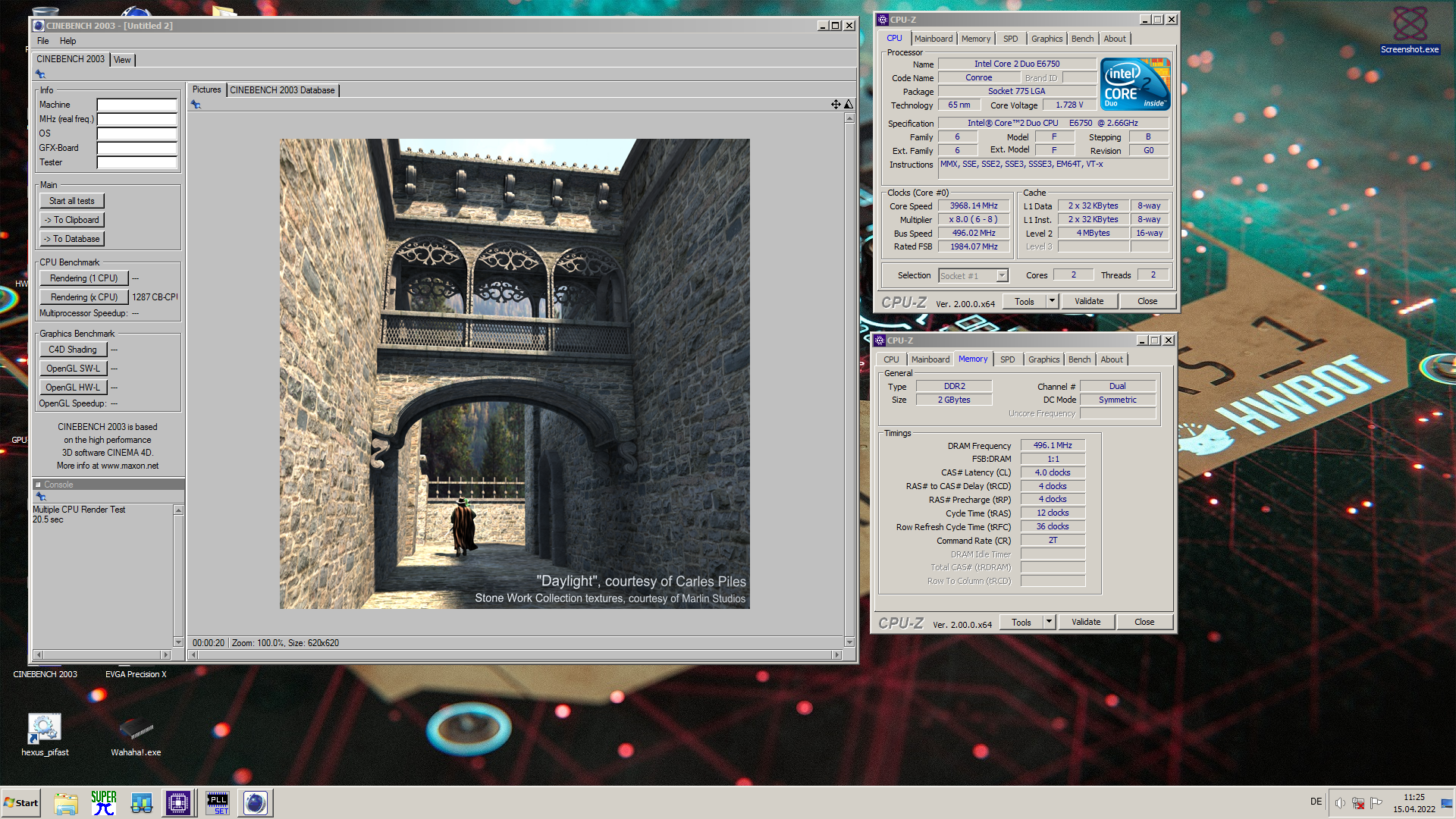This screenshot has width=1456, height=819.
Task: Focus the OS info field
Action: click(136, 133)
